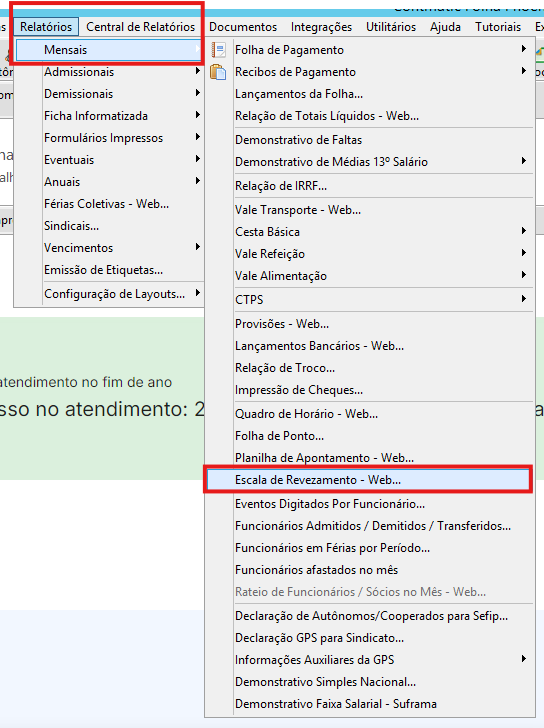Choose the Sindicais... entry
Image resolution: width=544 pixels, height=728 pixels.
coord(109,226)
